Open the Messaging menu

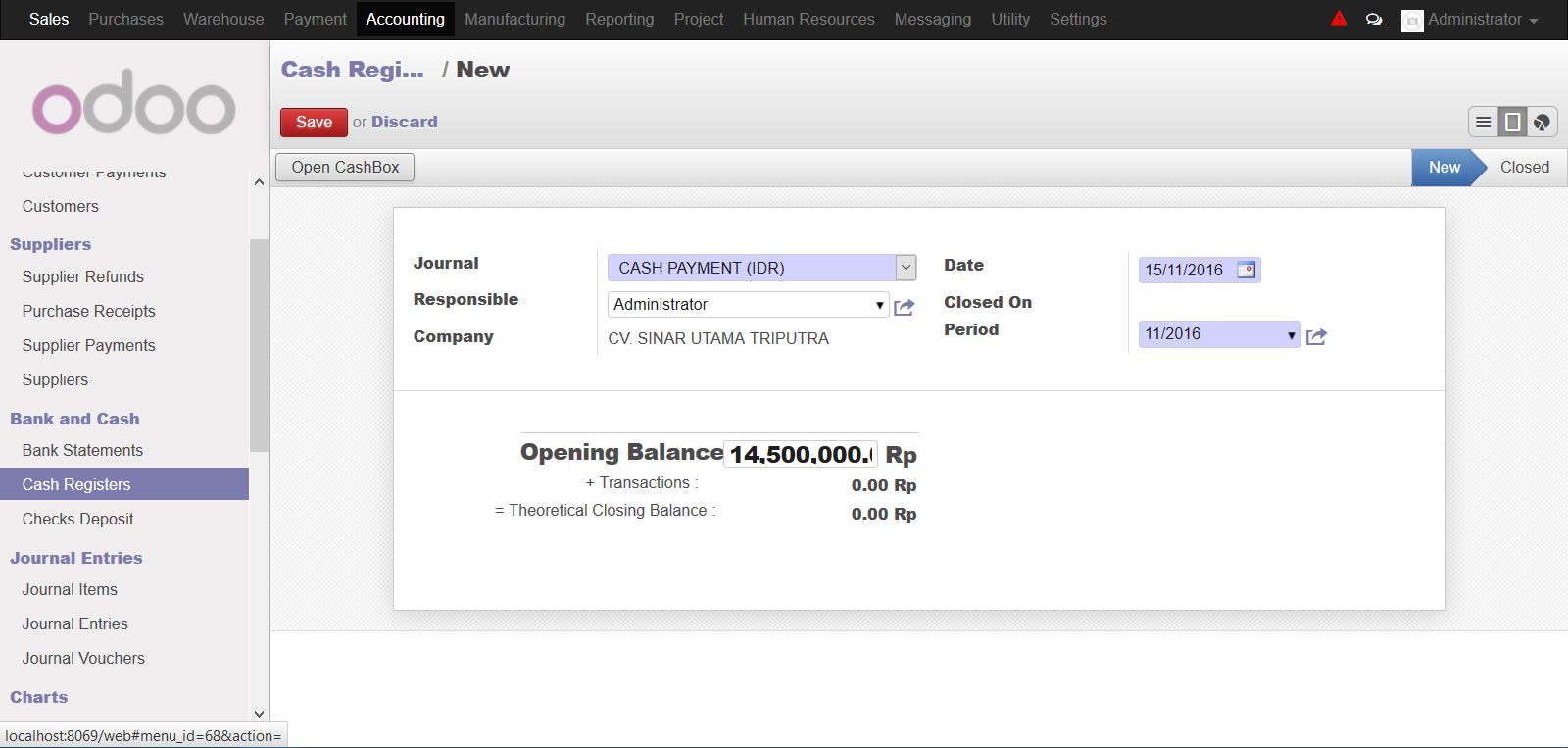933,19
